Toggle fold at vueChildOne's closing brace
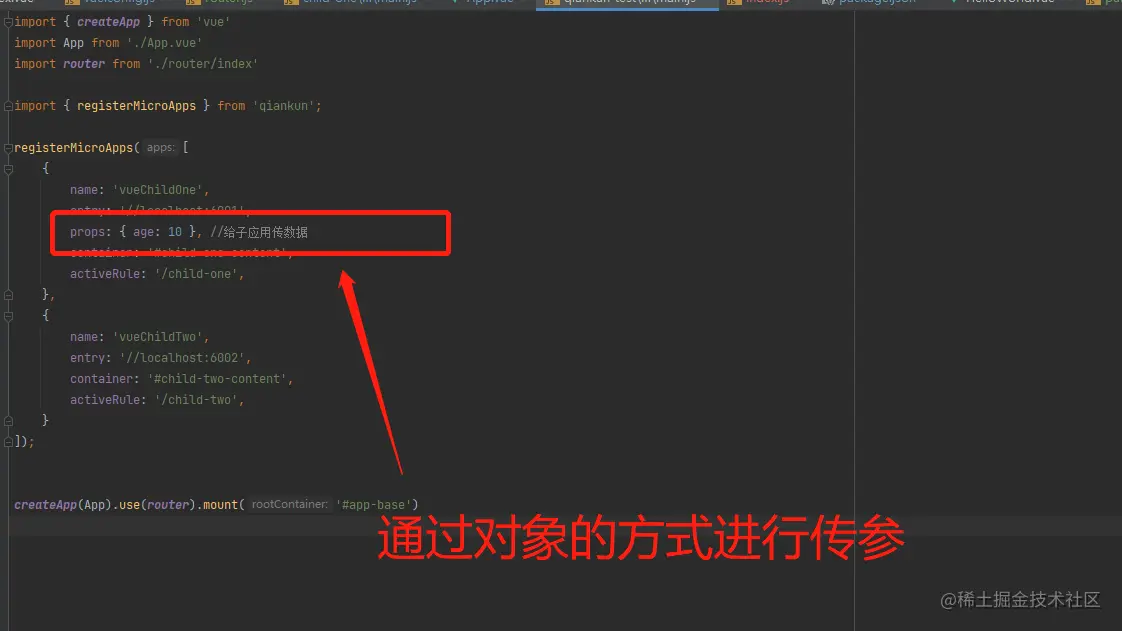The image size is (1122, 631). pyautogui.click(x=8, y=295)
